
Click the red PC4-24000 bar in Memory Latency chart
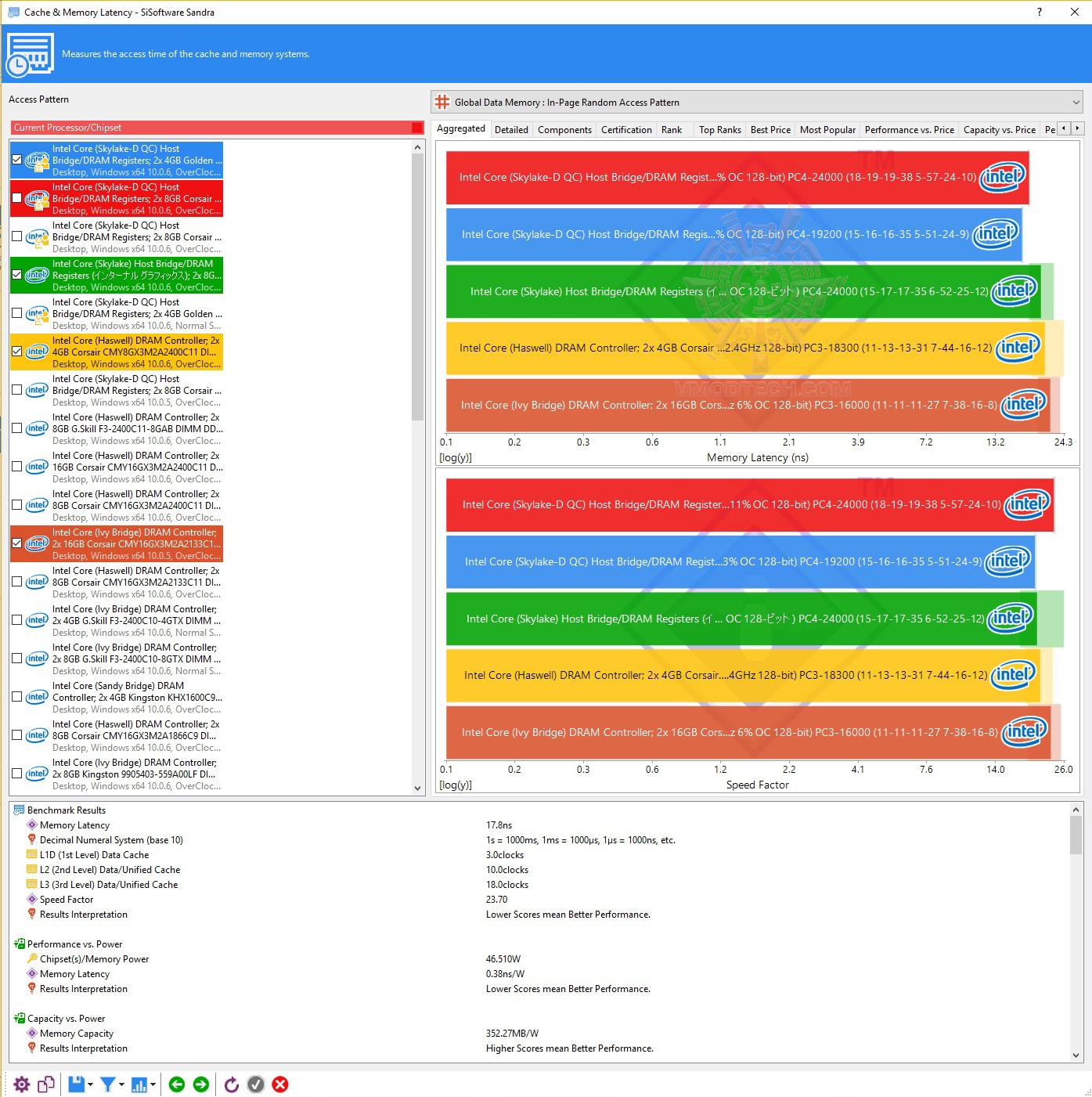click(x=737, y=178)
